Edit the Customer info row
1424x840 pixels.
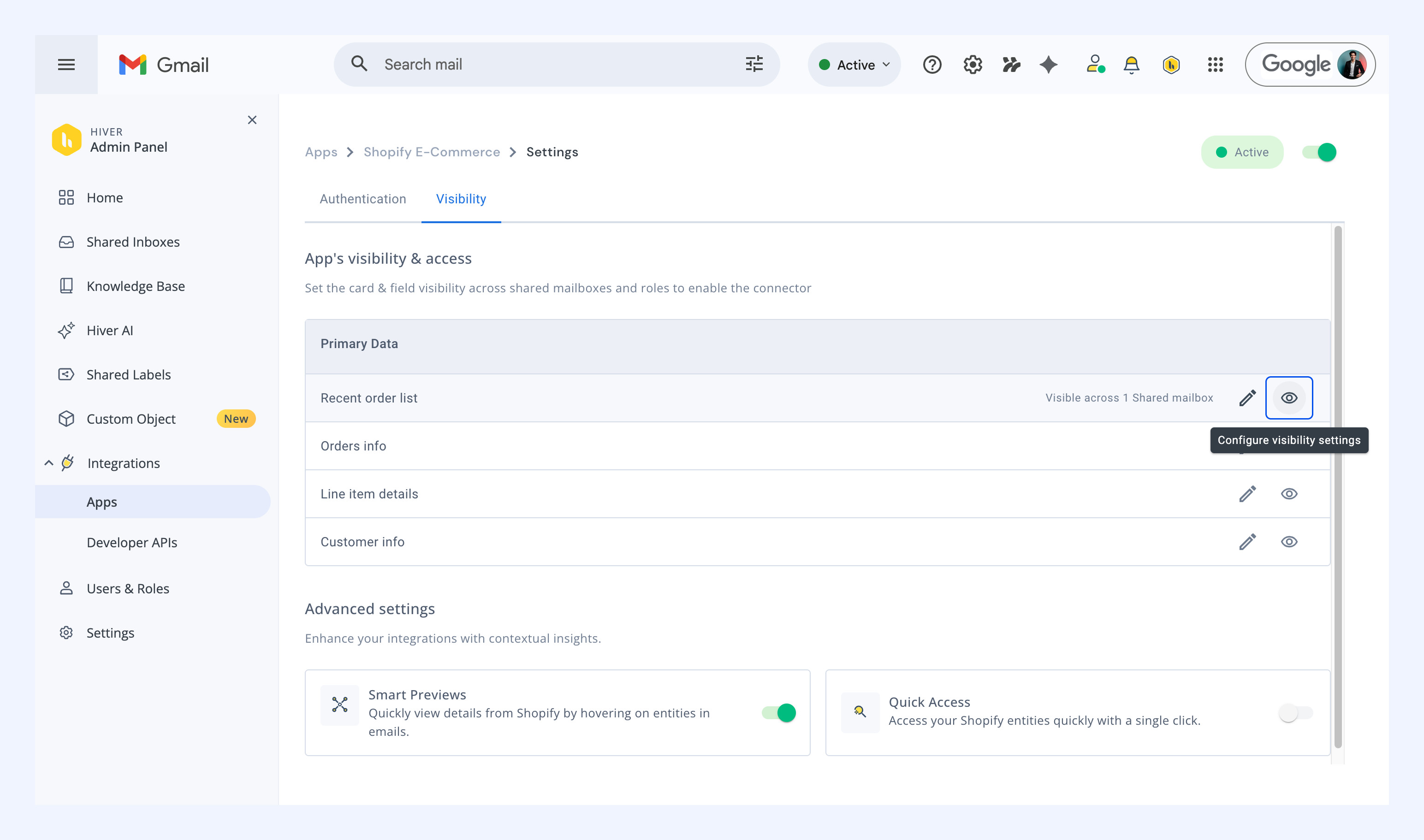tap(1247, 542)
